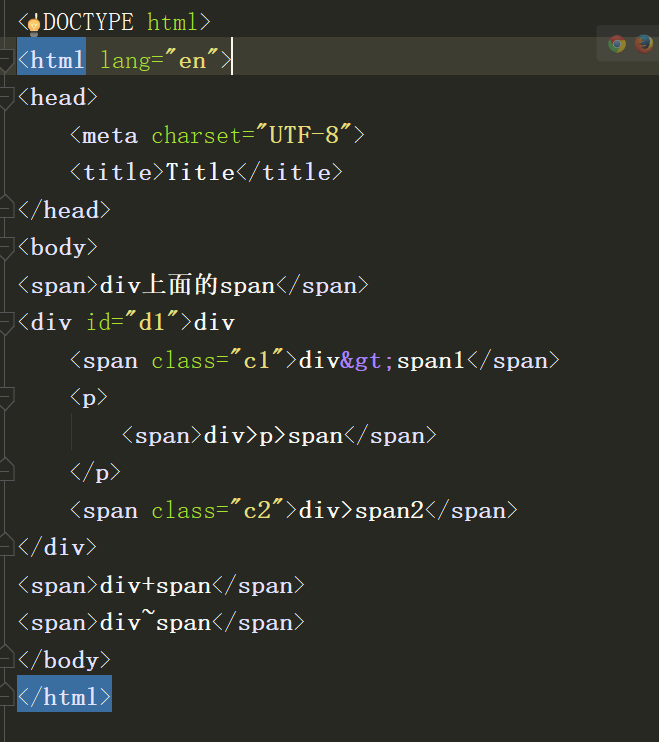Click the div+span text

[155, 586]
